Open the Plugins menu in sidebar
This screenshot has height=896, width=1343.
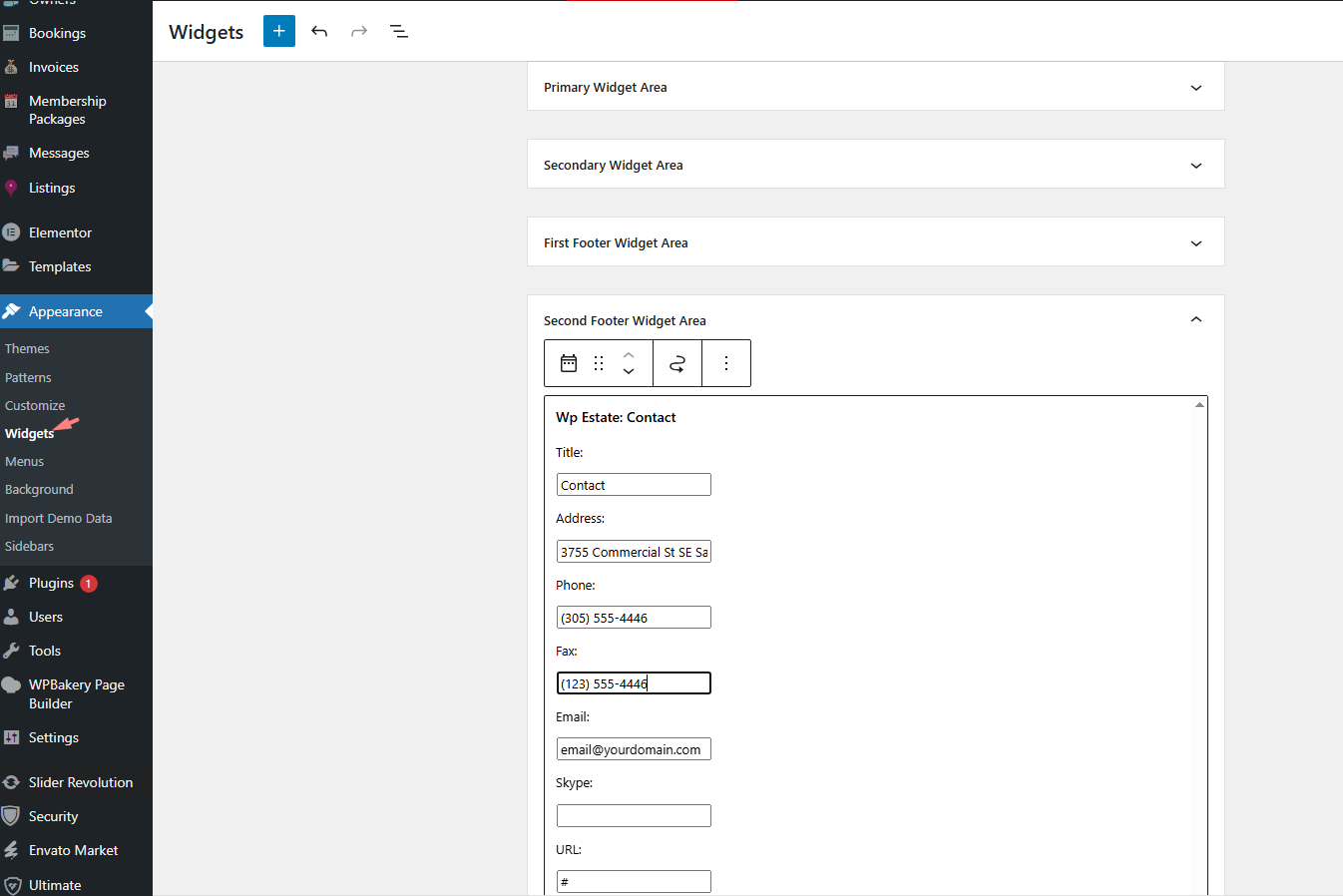point(51,583)
